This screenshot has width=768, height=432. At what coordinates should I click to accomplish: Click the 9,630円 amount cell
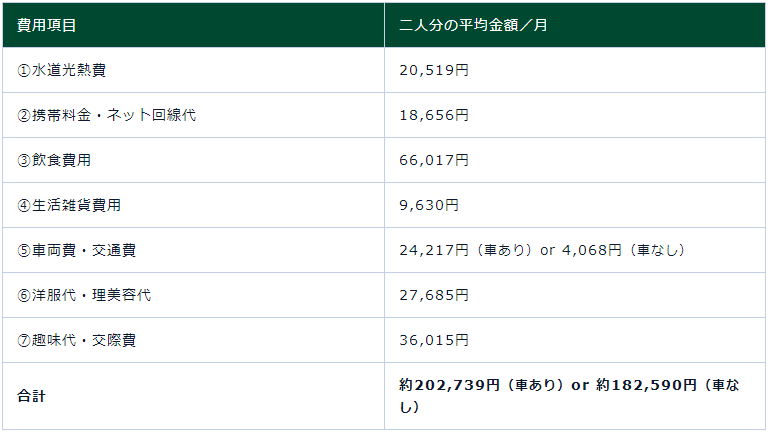click(x=429, y=205)
